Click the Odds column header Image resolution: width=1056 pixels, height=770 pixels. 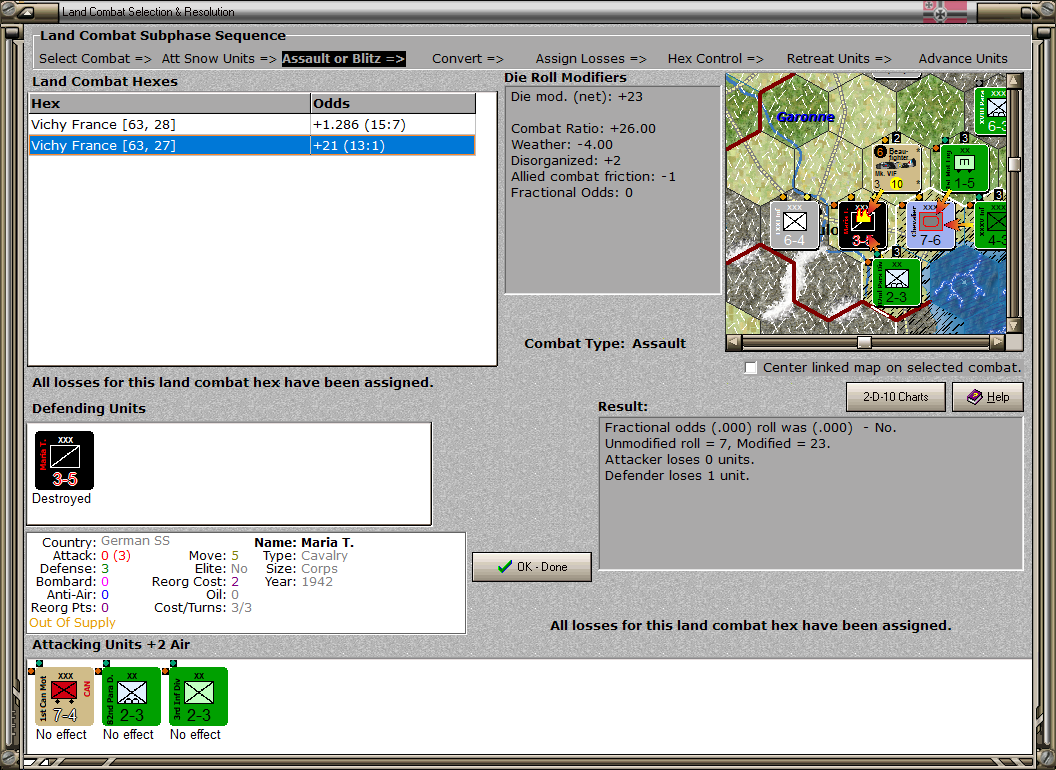click(x=393, y=103)
